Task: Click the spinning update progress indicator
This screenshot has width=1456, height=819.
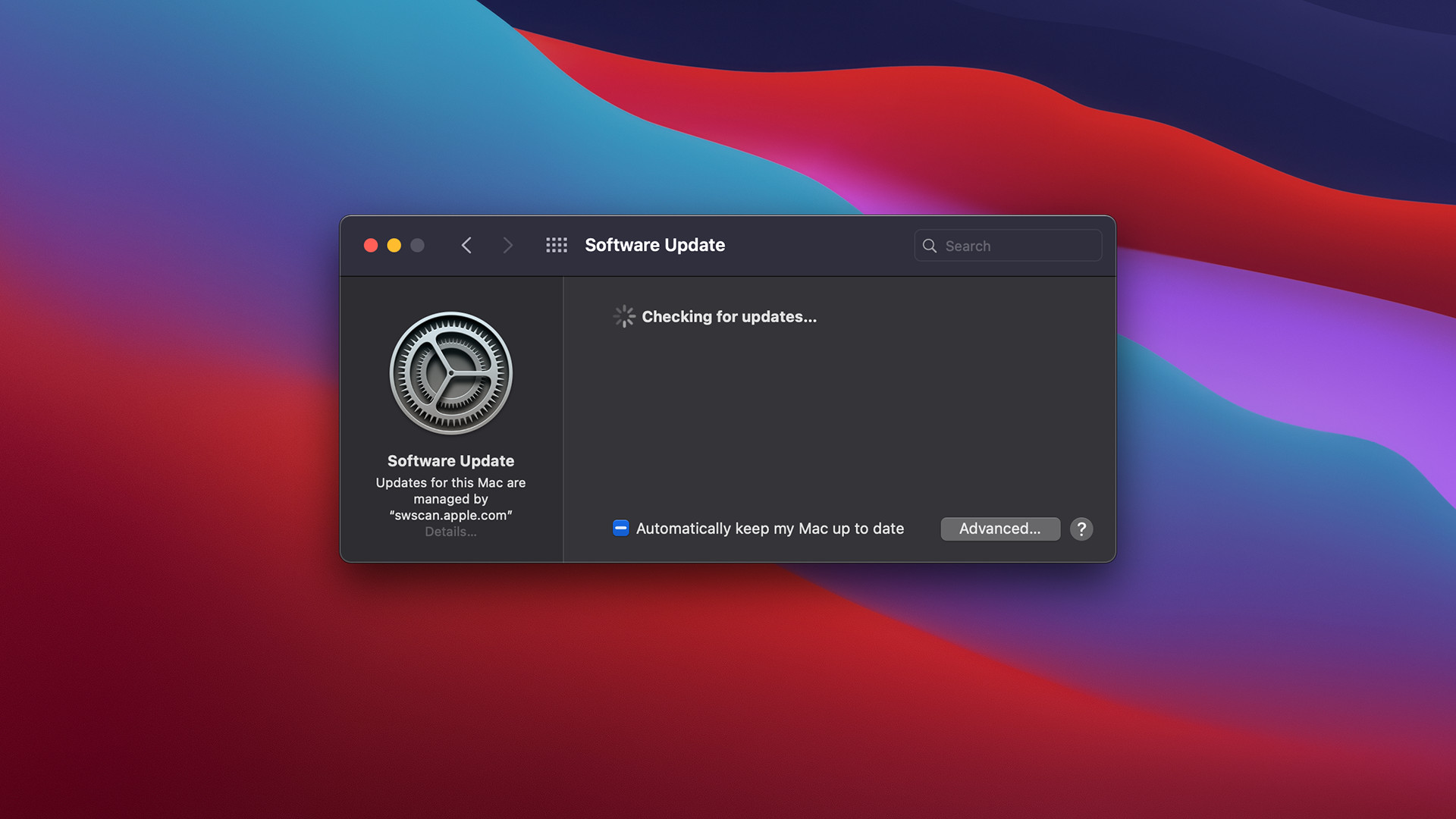Action: (x=621, y=316)
